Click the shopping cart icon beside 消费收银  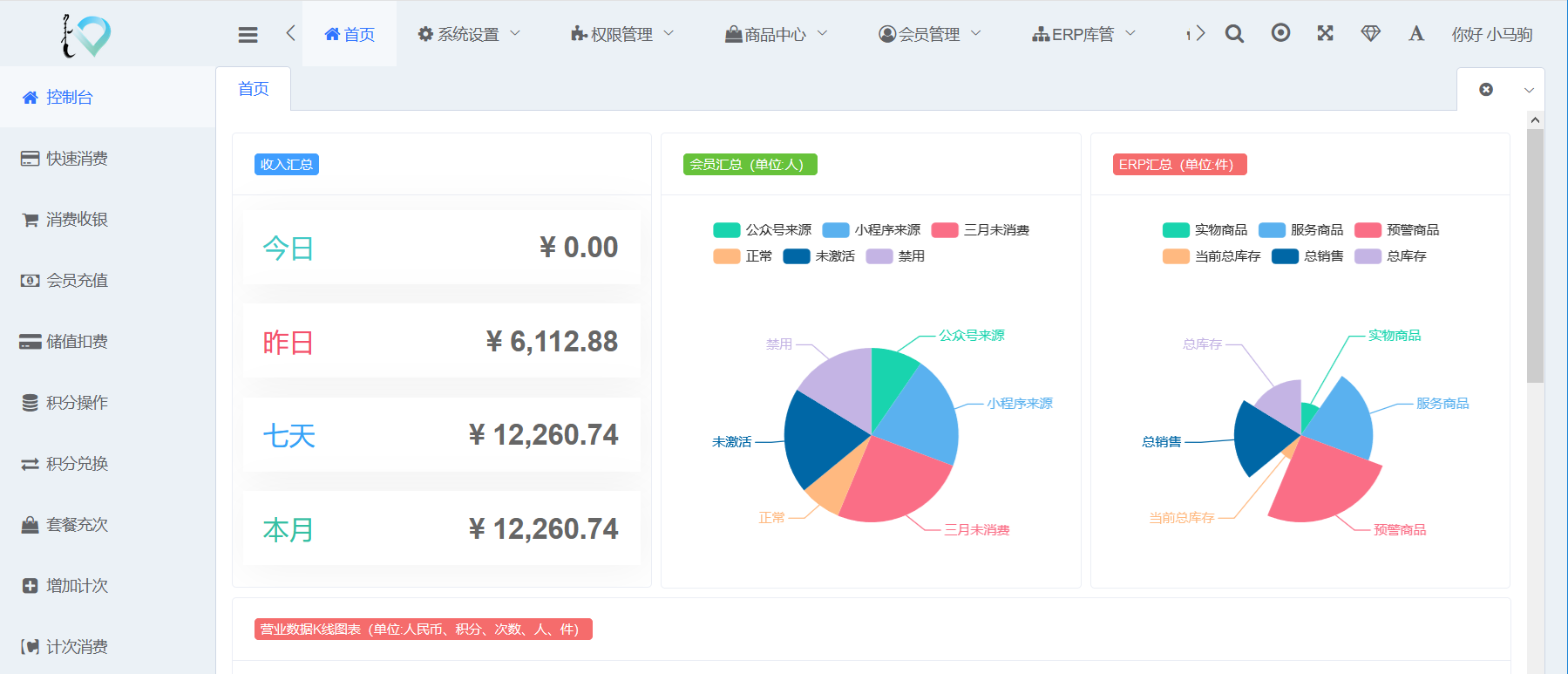(x=31, y=220)
